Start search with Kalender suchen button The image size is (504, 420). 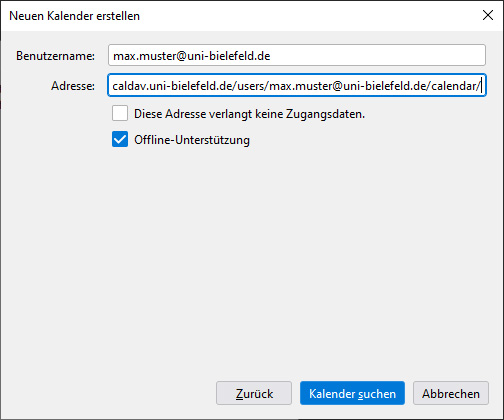[x=352, y=393]
